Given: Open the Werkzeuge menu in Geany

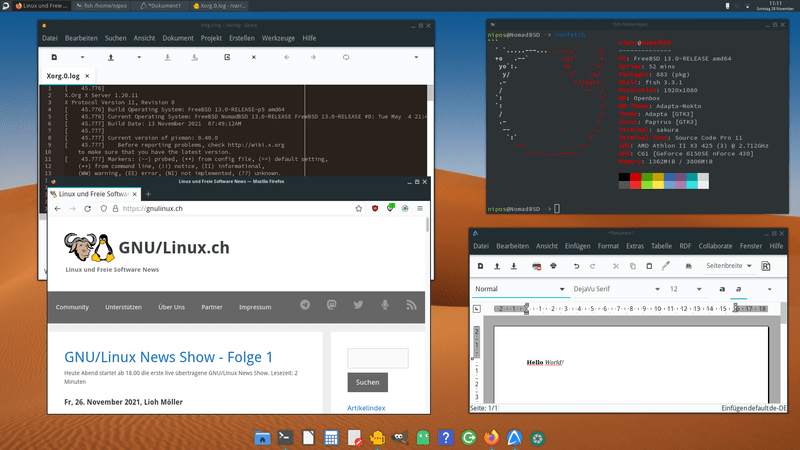Looking at the screenshot, I should [x=278, y=38].
